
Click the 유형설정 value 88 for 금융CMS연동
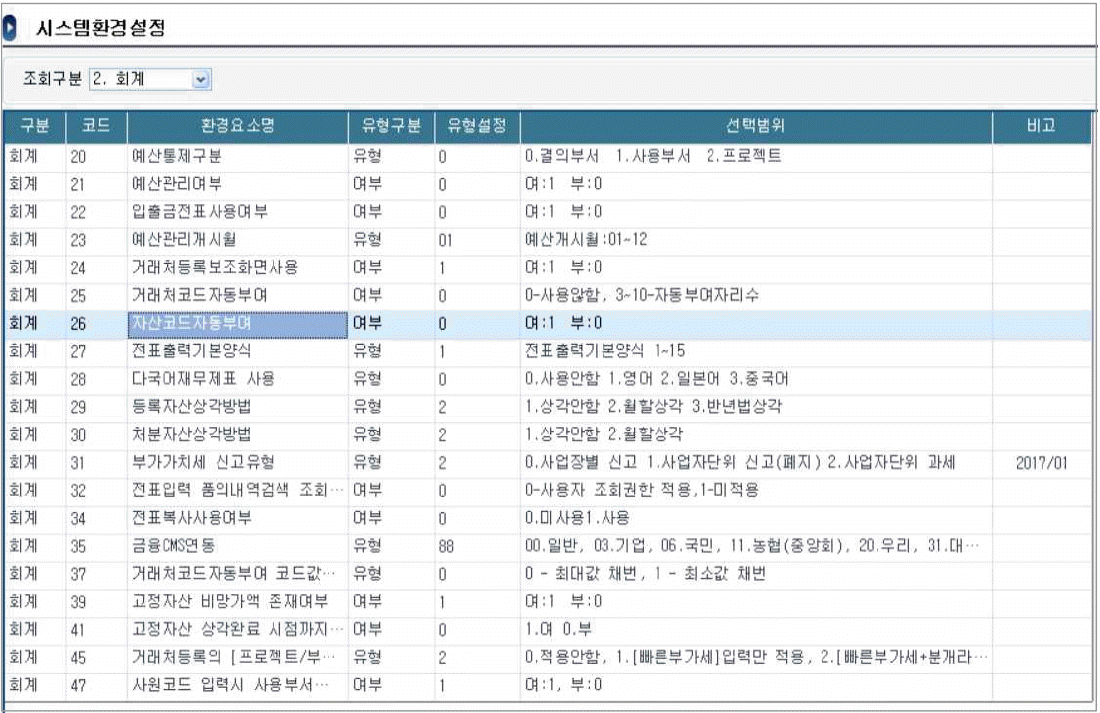(x=446, y=546)
